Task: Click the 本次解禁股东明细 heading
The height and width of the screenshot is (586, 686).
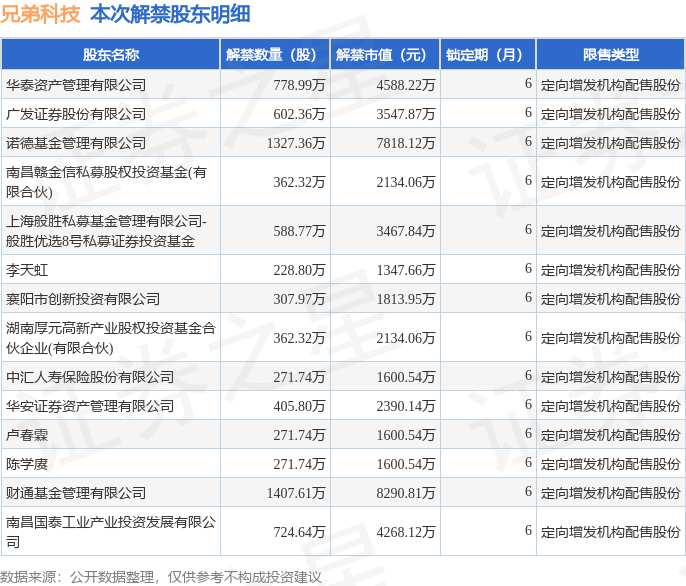Action: click(x=170, y=14)
